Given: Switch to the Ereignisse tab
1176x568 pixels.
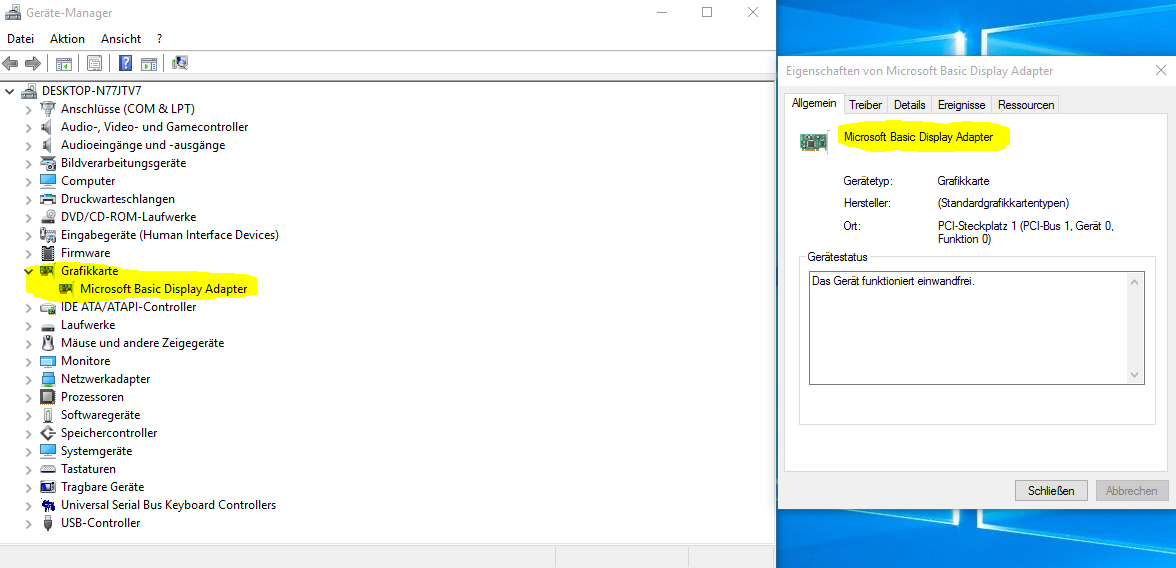Looking at the screenshot, I should tap(962, 105).
